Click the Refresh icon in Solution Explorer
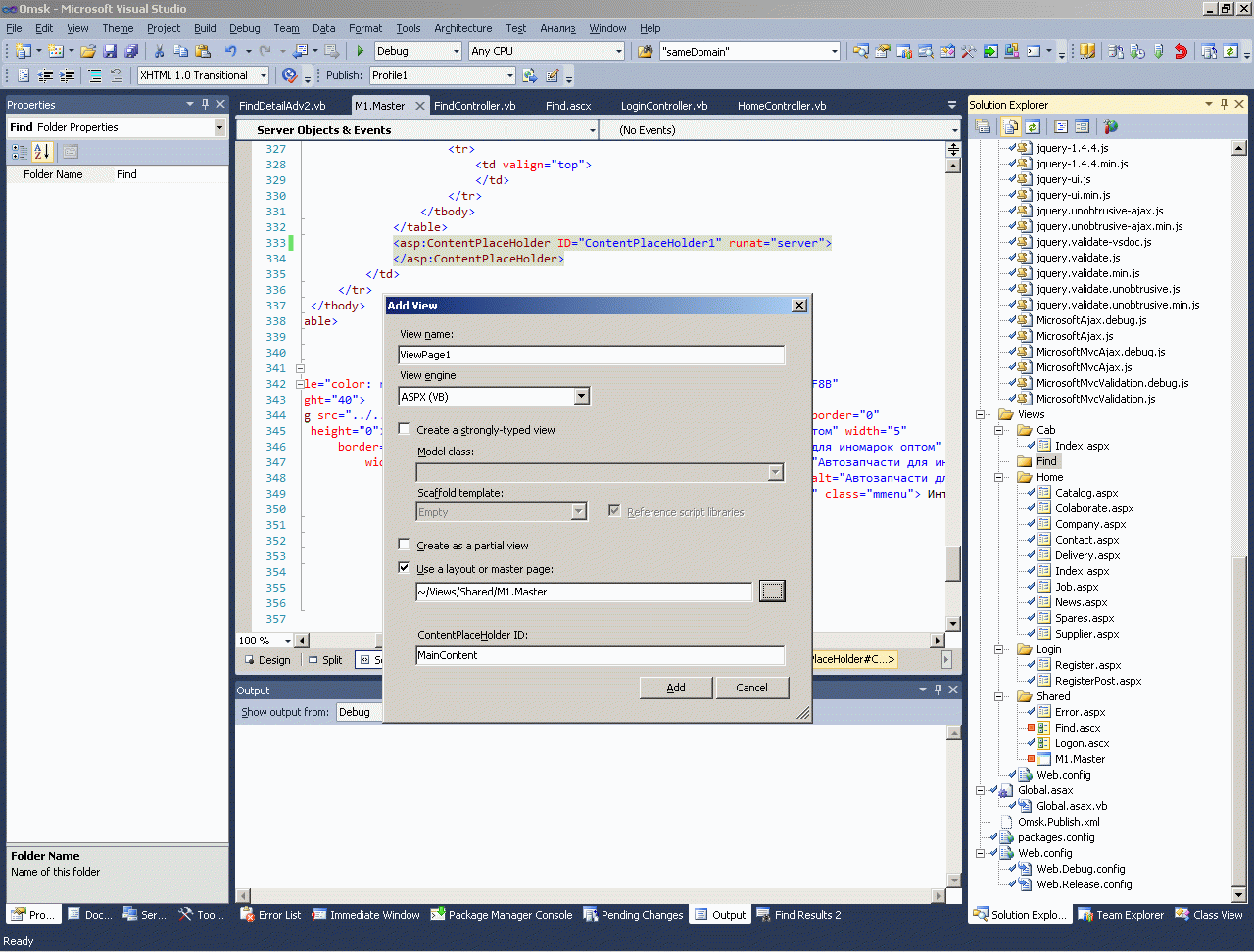The height and width of the screenshot is (952, 1254). coord(1033,126)
